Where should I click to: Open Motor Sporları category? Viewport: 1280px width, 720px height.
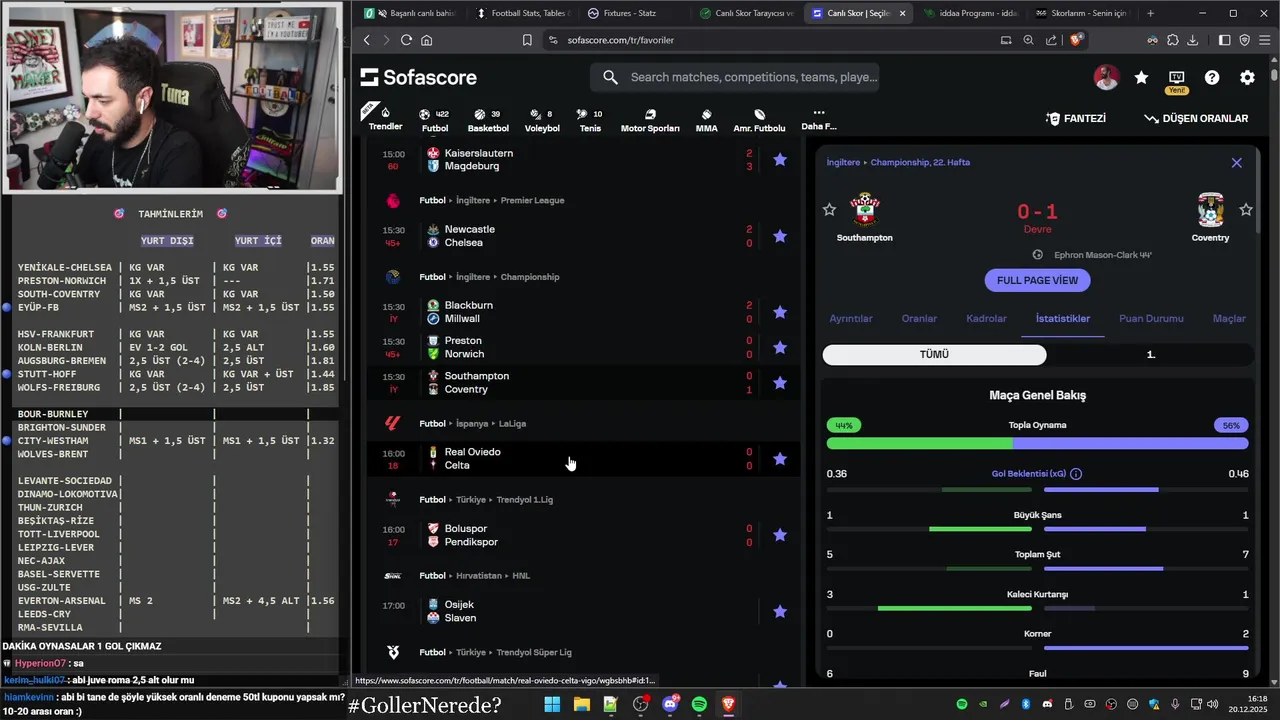(x=650, y=120)
